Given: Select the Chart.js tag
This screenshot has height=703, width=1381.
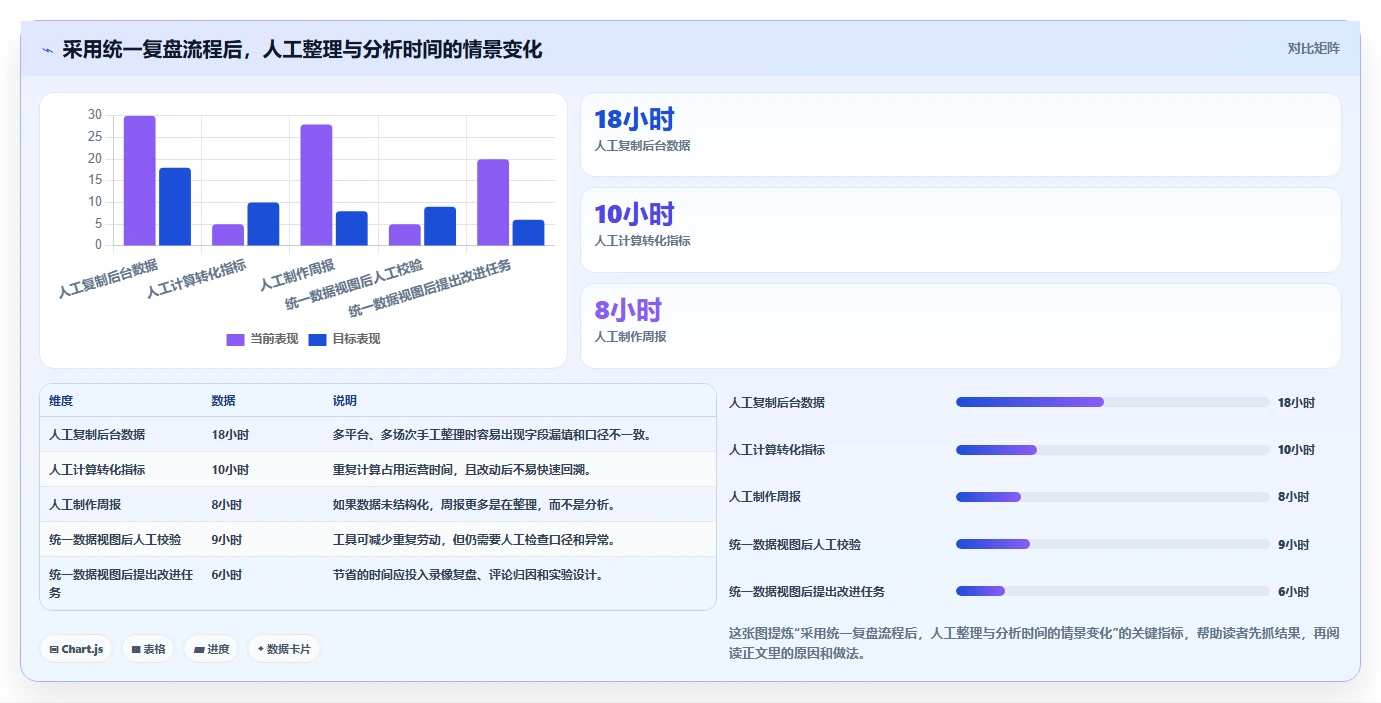Looking at the screenshot, I should [x=76, y=649].
